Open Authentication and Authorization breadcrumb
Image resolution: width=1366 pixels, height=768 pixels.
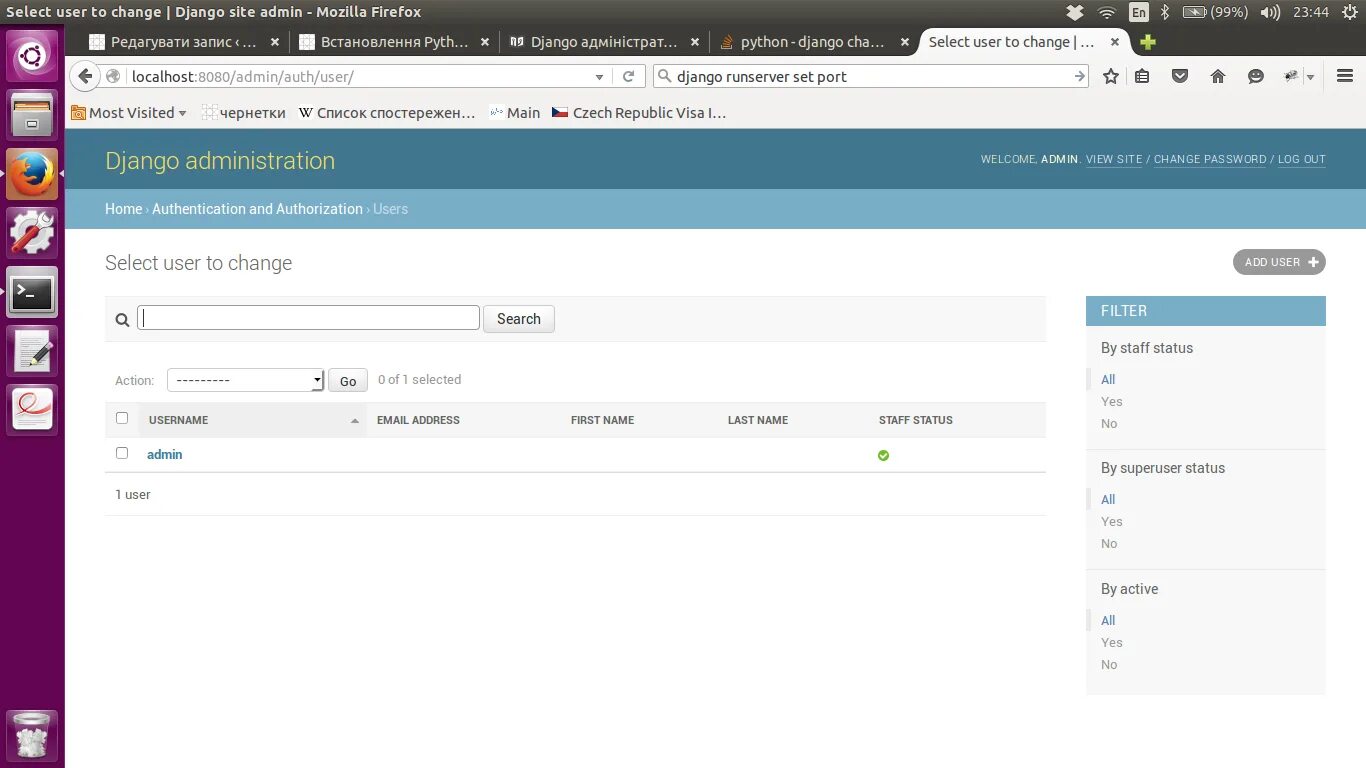click(x=257, y=209)
